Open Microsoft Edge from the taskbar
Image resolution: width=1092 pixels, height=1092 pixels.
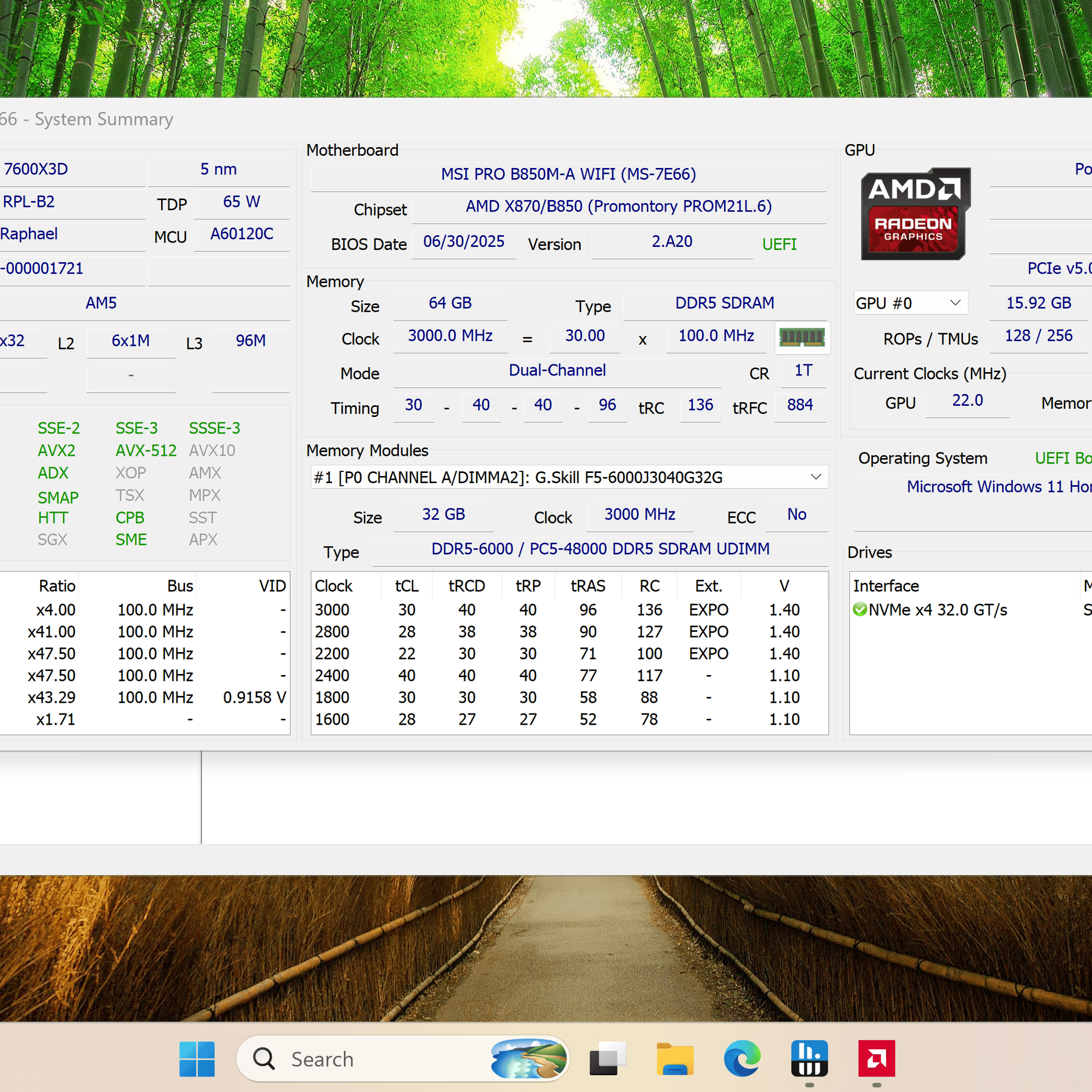(742, 1058)
